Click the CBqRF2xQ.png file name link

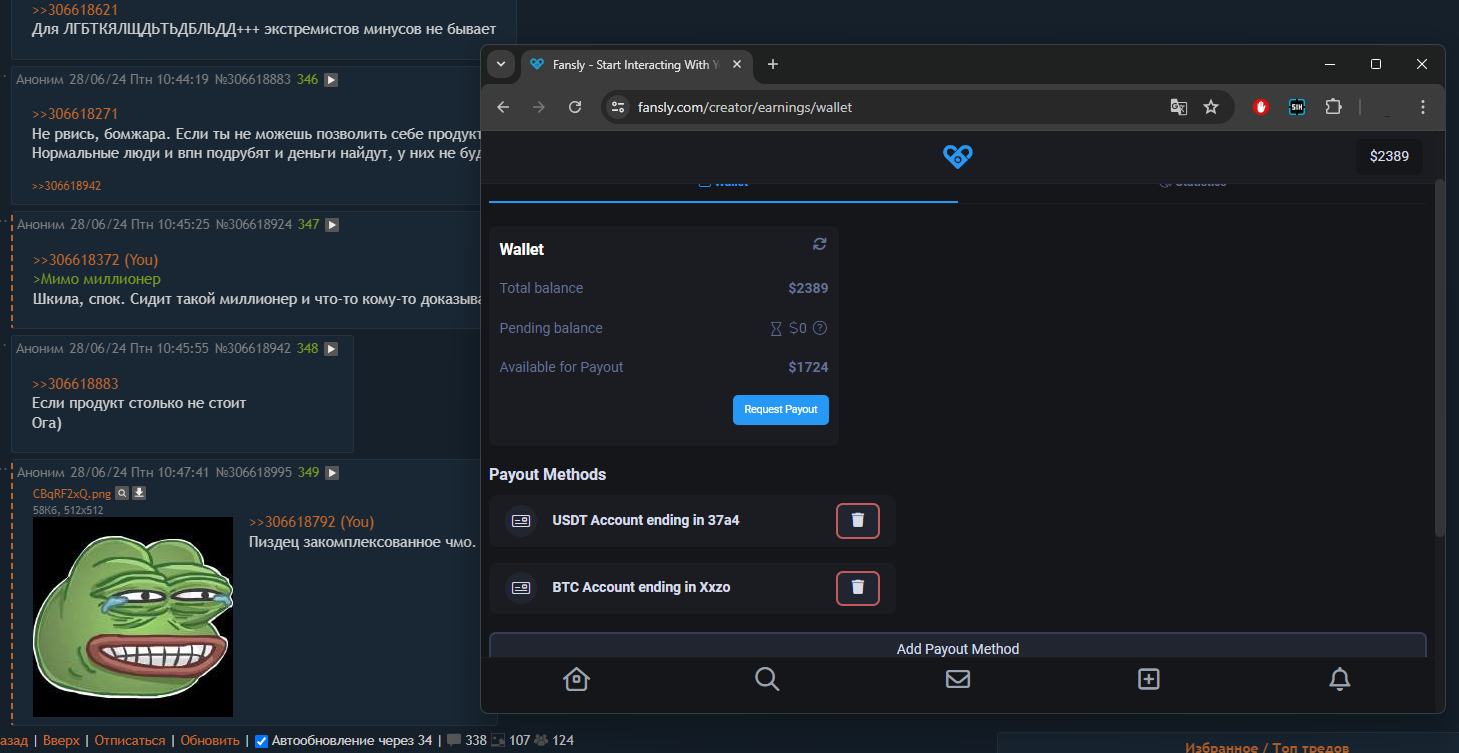pos(71,493)
